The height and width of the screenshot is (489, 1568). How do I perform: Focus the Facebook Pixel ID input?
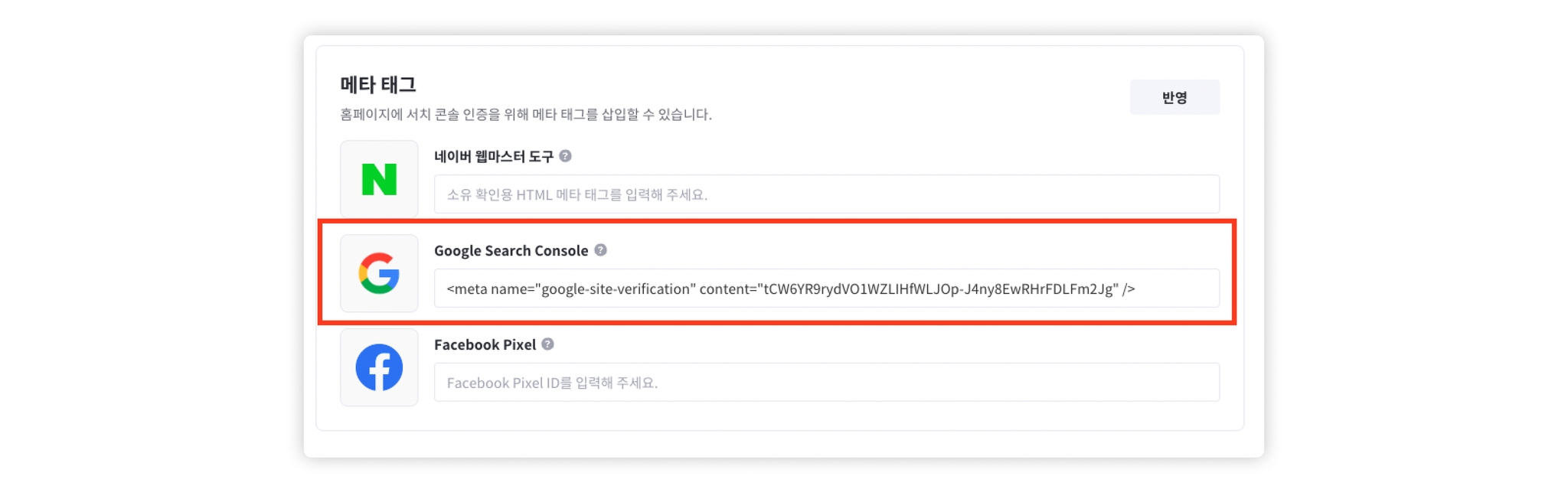(825, 383)
